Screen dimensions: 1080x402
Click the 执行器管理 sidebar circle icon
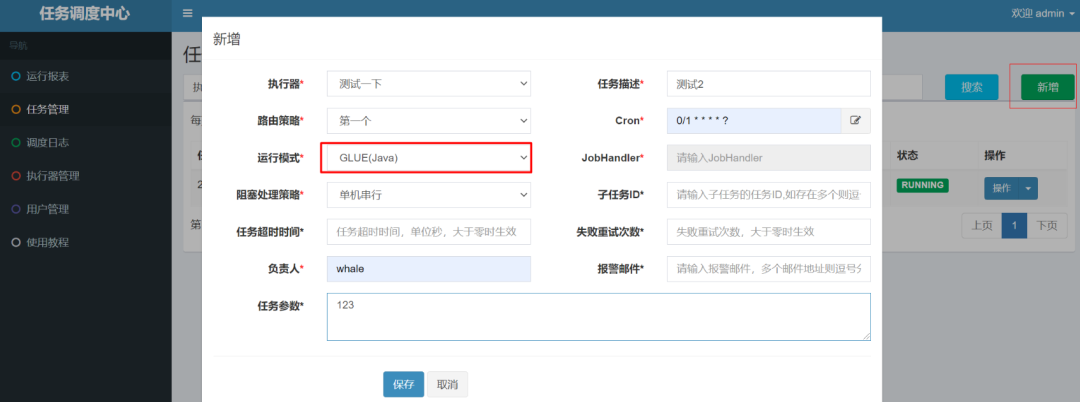15,176
